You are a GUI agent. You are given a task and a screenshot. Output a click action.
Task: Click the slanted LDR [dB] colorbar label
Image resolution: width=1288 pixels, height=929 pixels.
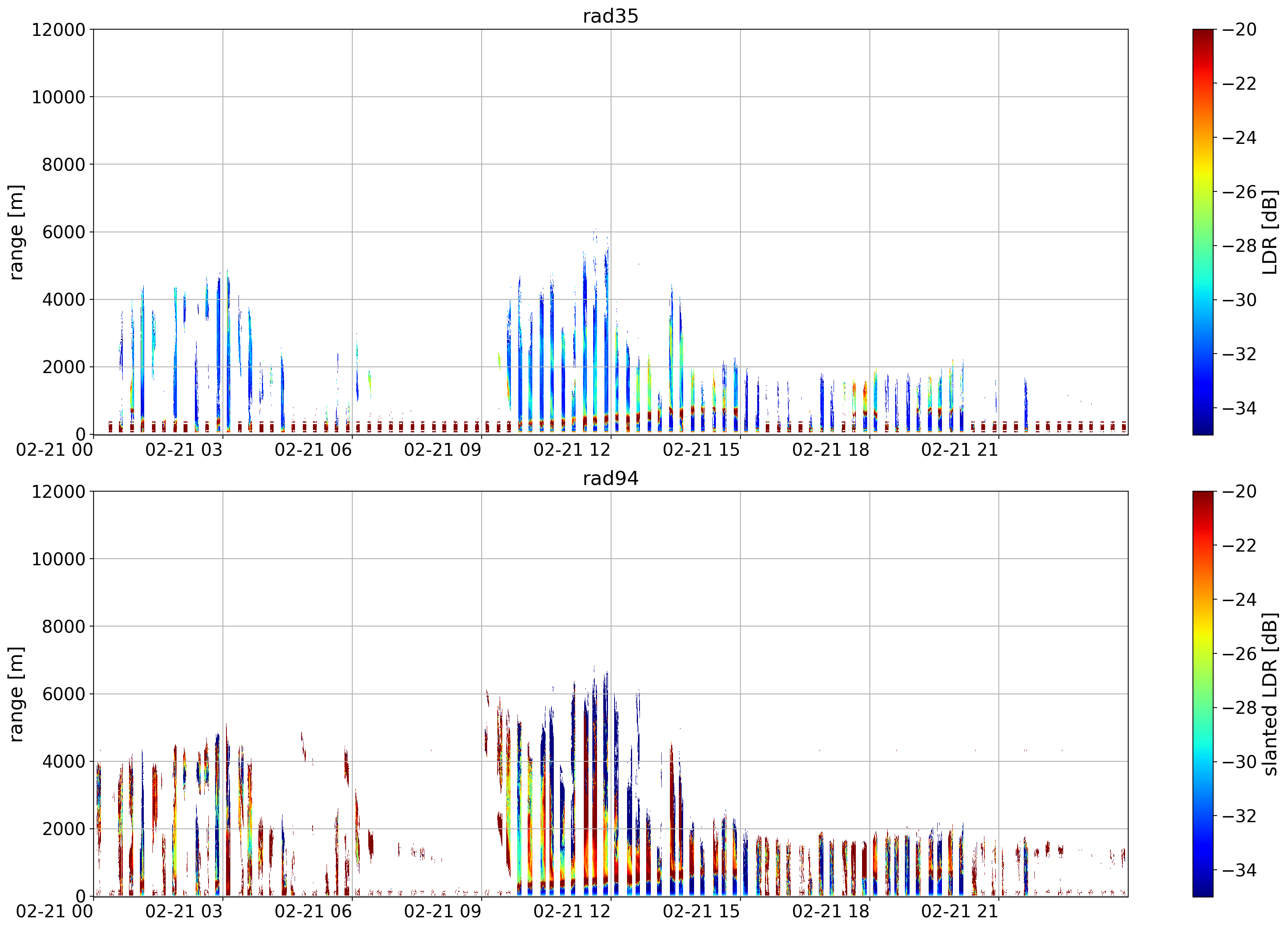(x=1269, y=694)
